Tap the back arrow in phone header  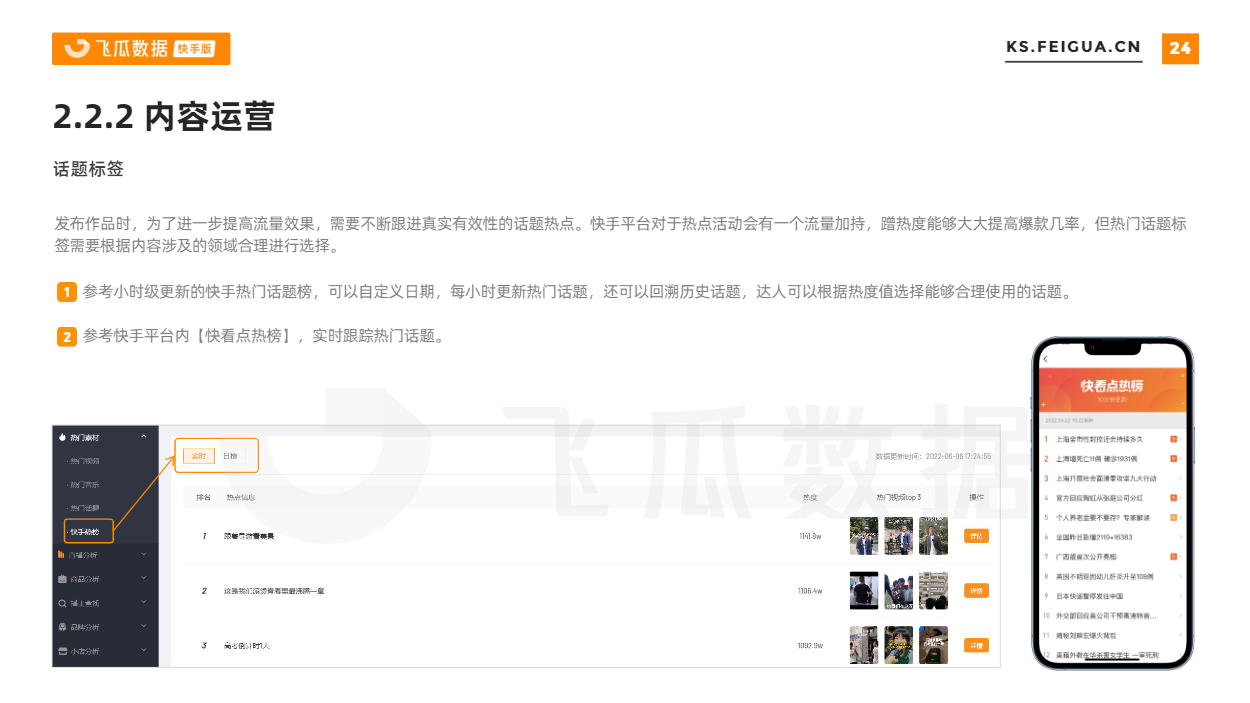[x=1045, y=359]
